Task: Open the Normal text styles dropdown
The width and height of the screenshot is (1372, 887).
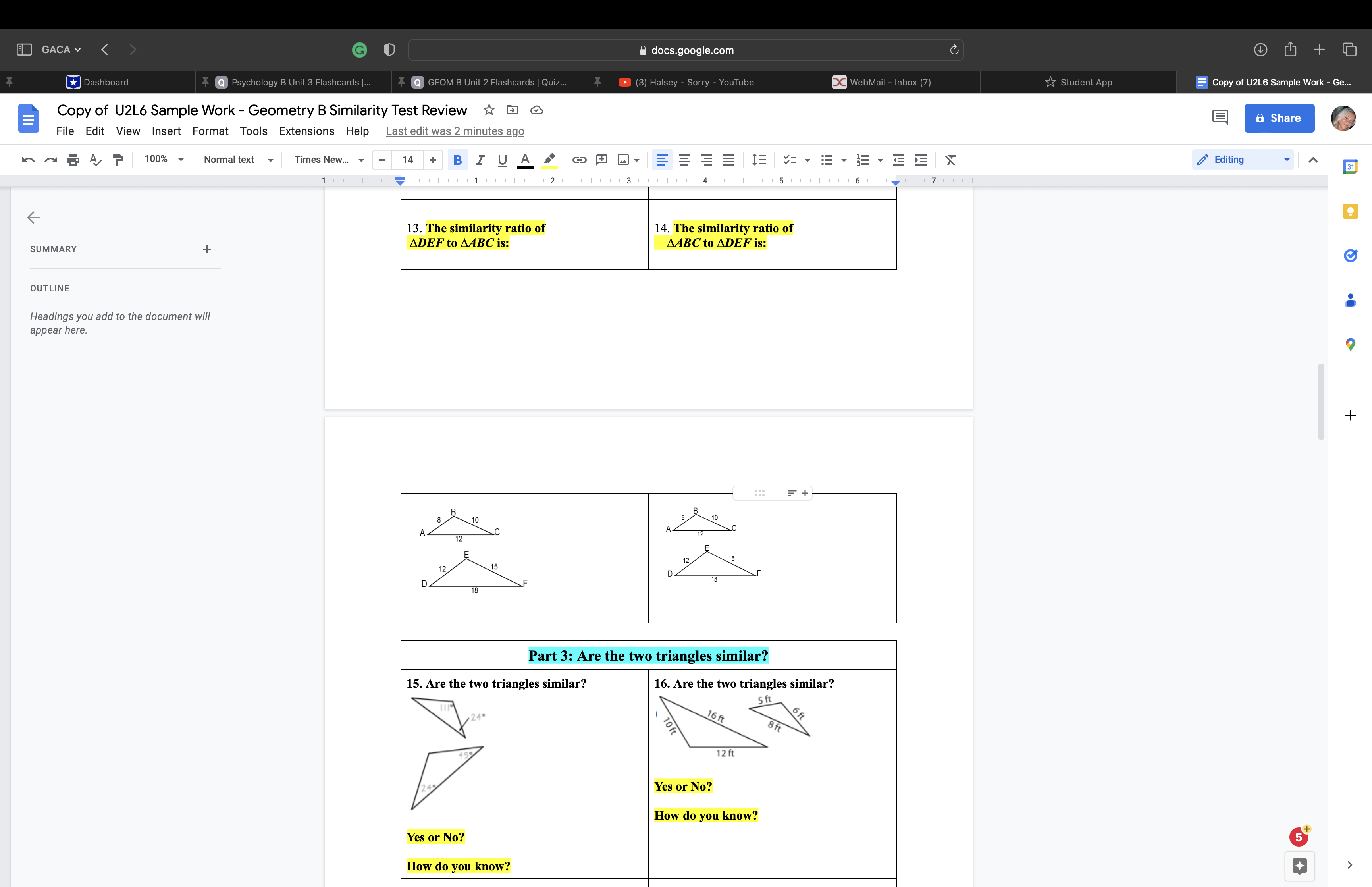Action: coord(271,160)
